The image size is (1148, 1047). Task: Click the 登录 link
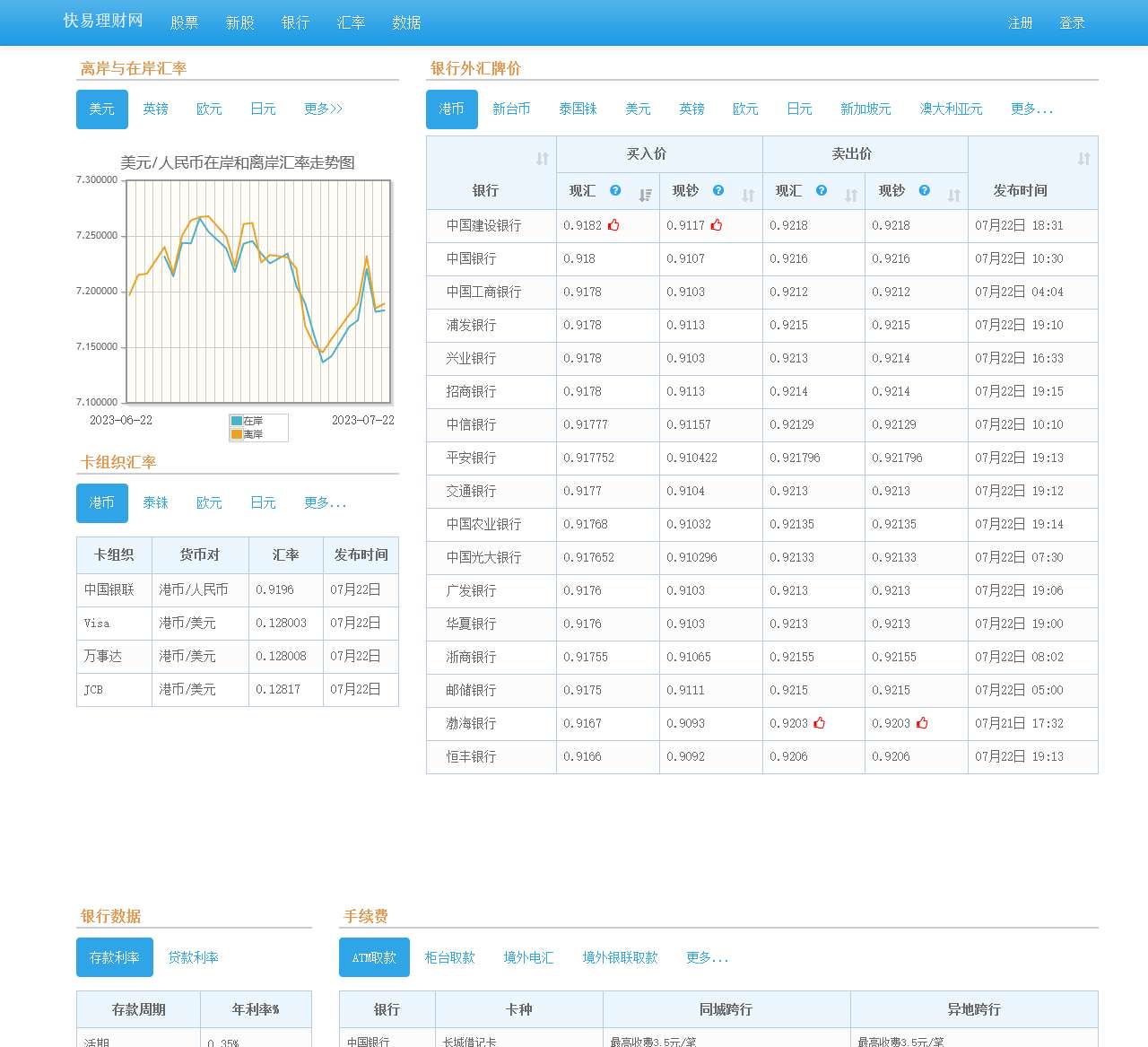coord(1072,22)
